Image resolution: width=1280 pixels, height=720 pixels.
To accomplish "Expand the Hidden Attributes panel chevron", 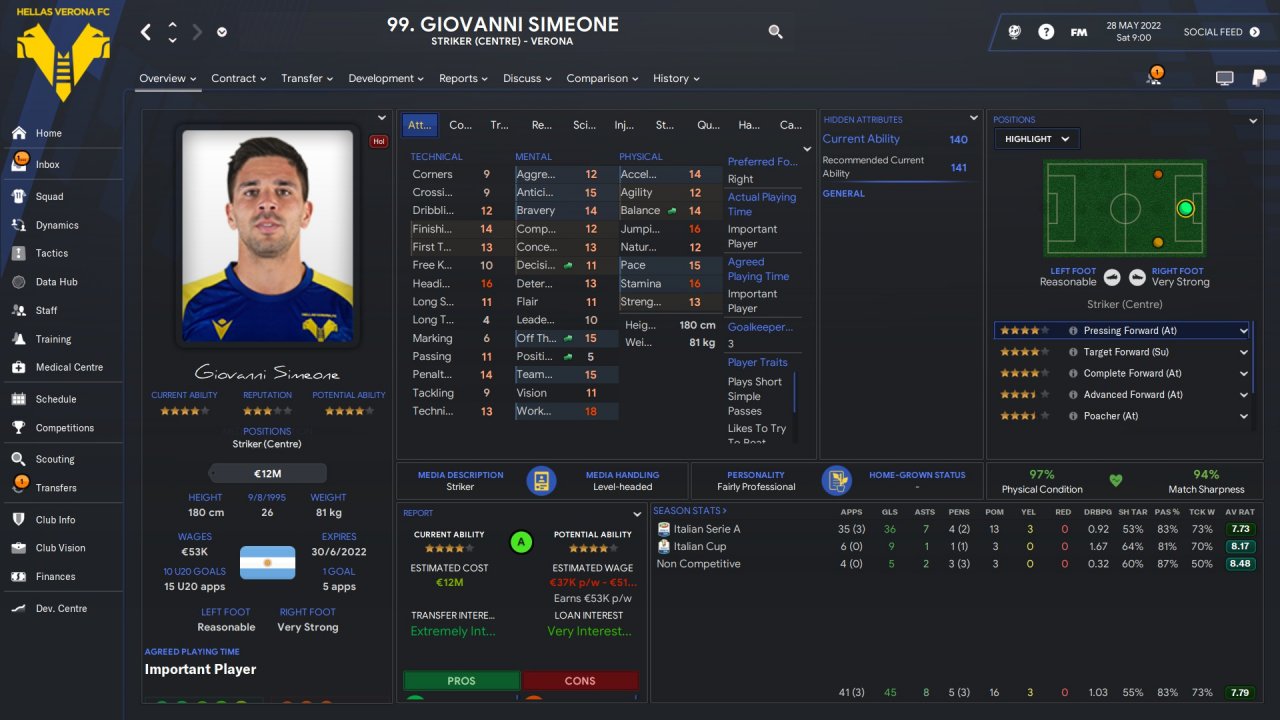I will (x=974, y=119).
